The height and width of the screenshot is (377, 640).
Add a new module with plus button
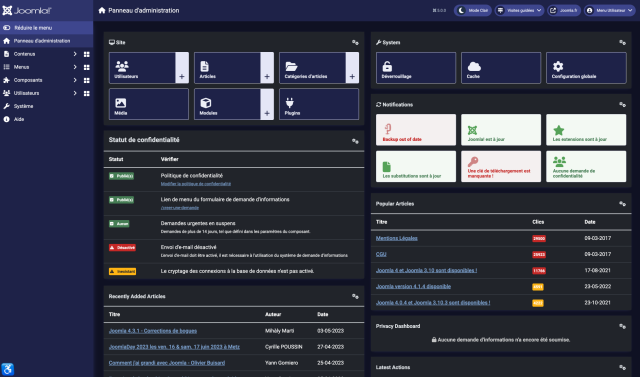(x=267, y=104)
